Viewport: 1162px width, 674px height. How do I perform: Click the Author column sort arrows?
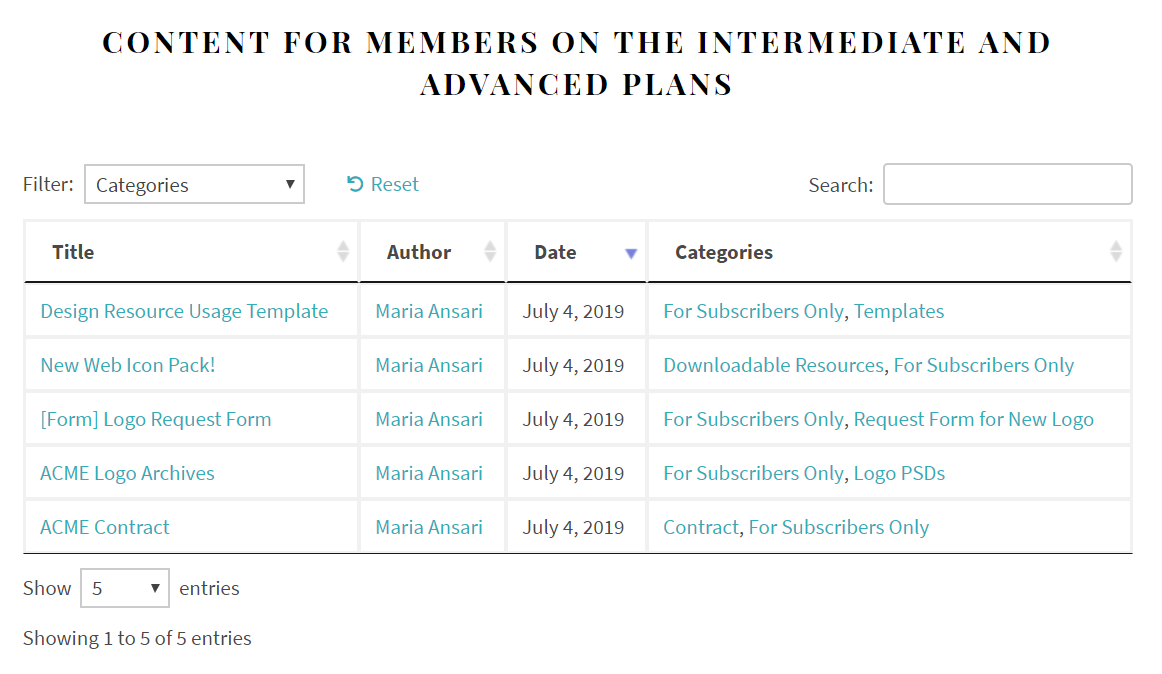point(490,251)
